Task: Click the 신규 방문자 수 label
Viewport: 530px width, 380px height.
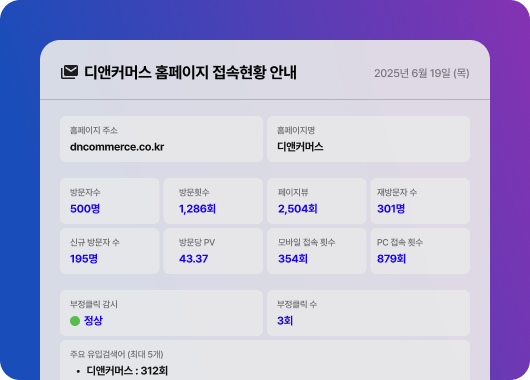Action: (x=95, y=242)
